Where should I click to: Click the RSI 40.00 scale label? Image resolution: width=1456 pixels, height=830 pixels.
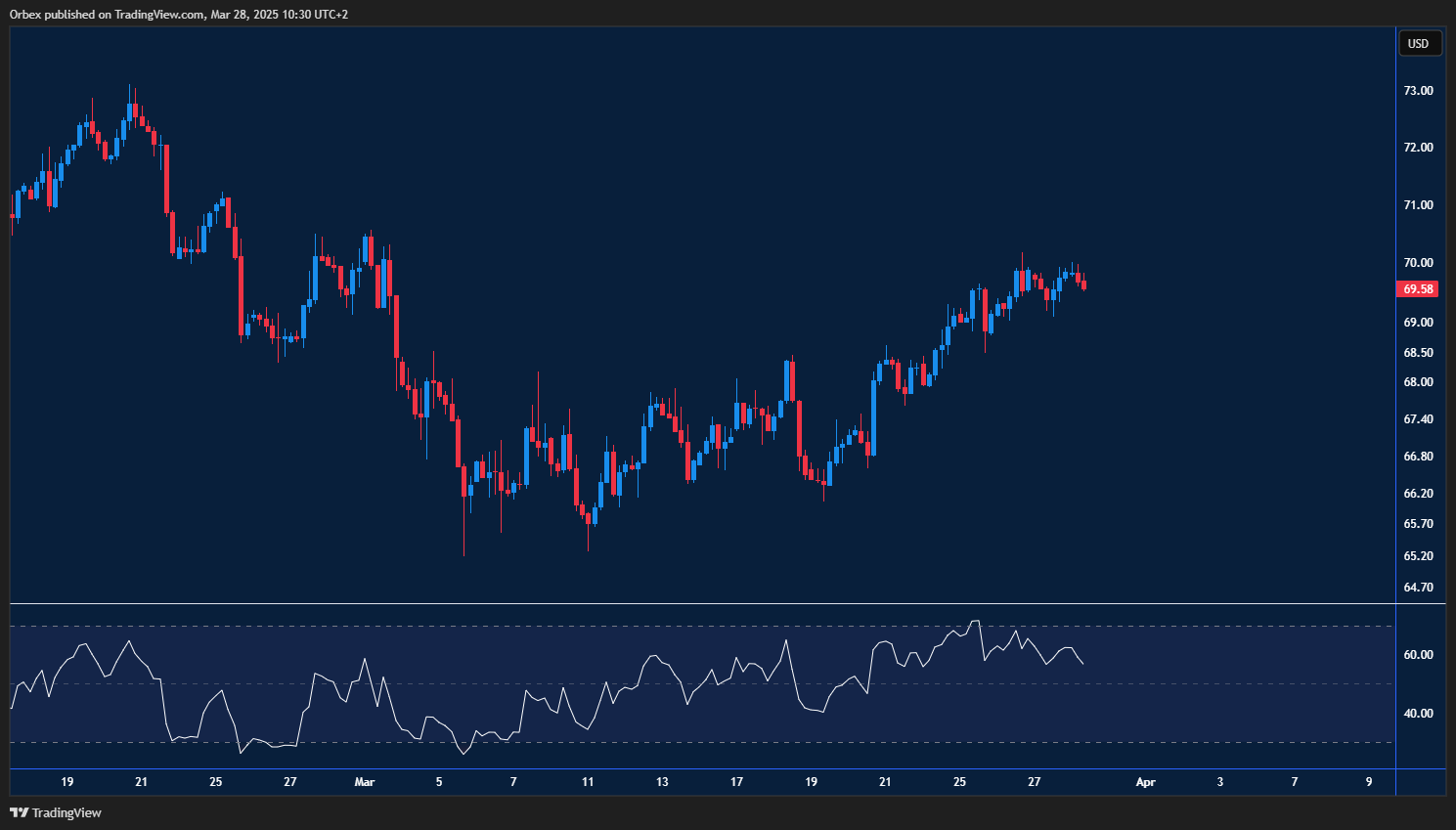tap(1418, 714)
